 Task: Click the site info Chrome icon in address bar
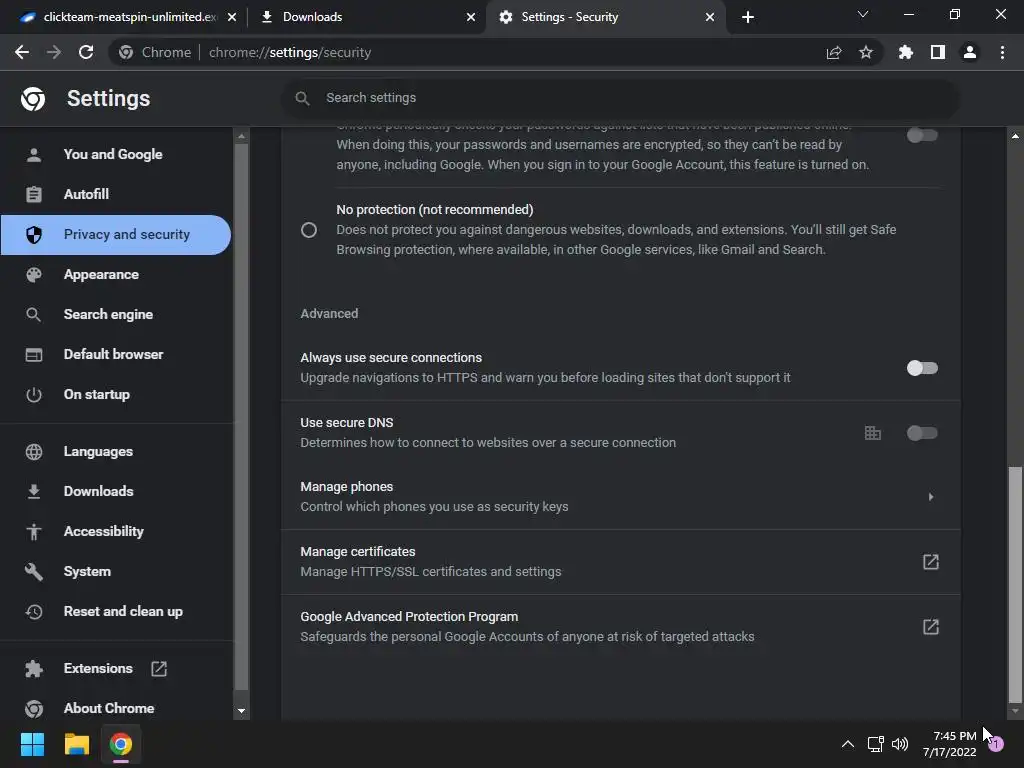[126, 52]
